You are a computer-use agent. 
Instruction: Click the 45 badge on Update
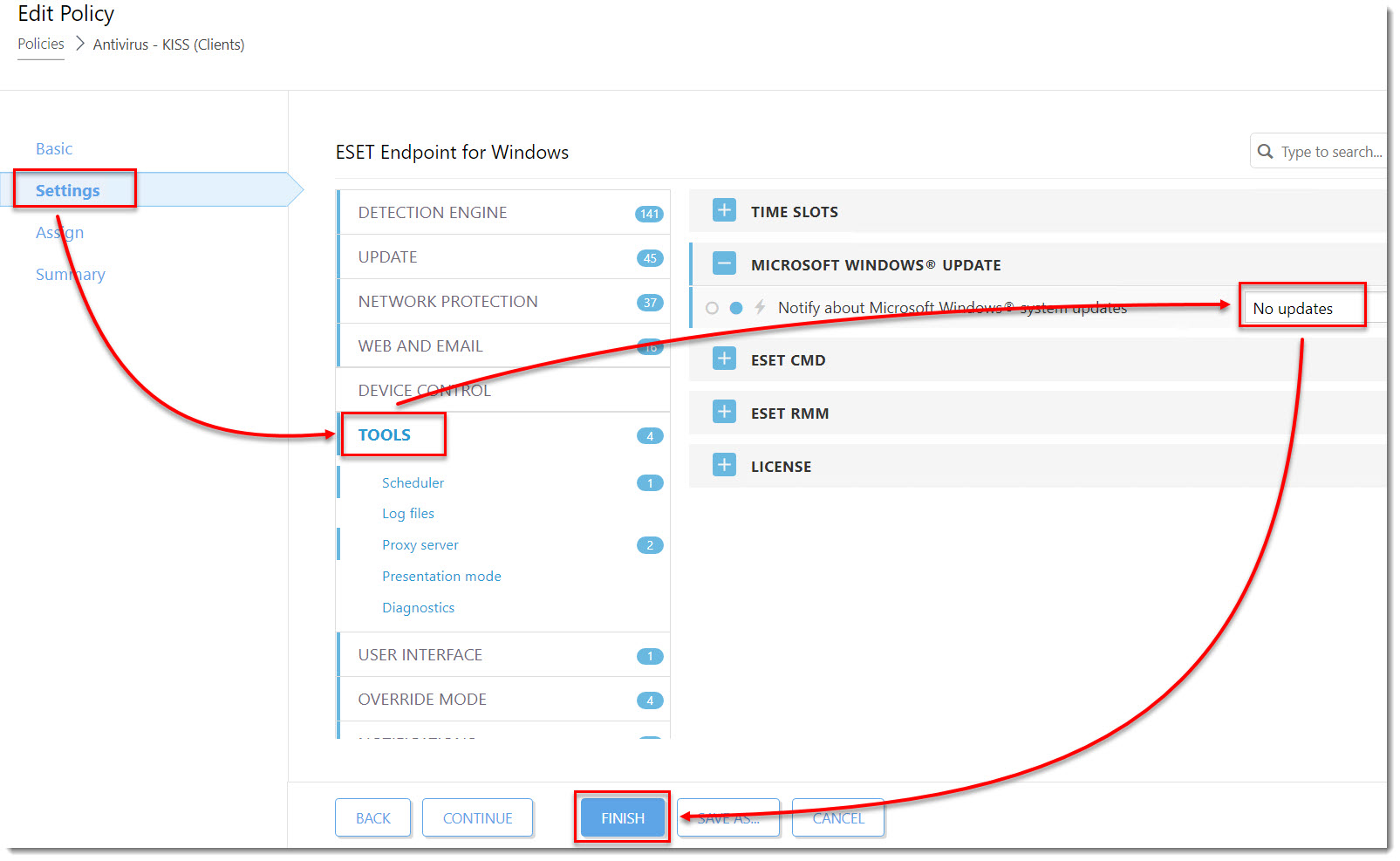coord(650,258)
